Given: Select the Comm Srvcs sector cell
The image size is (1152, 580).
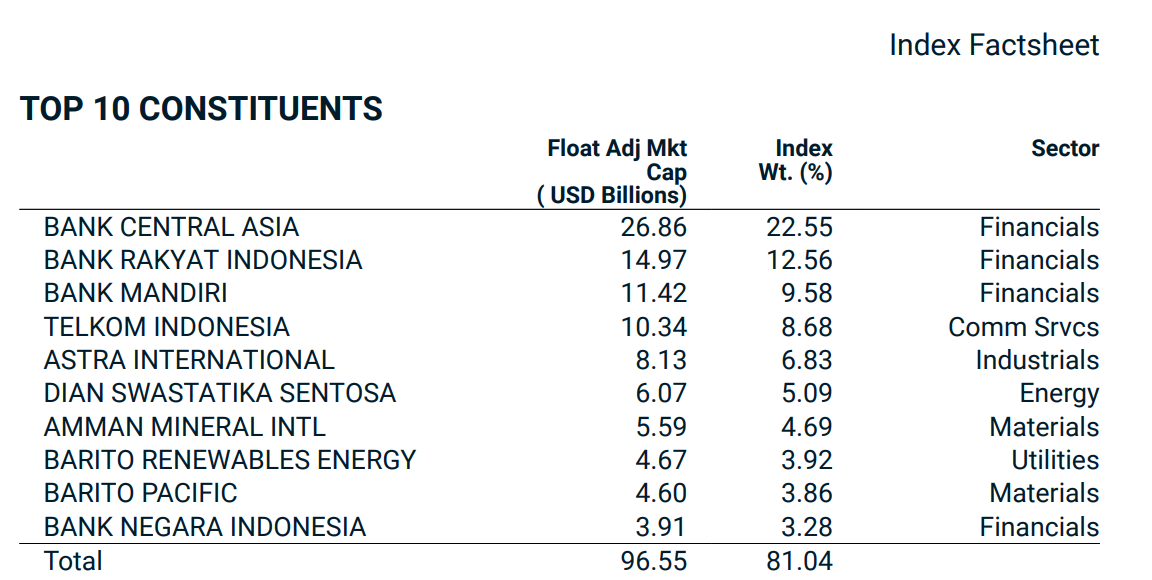Looking at the screenshot, I should pyautogui.click(x=1023, y=327).
